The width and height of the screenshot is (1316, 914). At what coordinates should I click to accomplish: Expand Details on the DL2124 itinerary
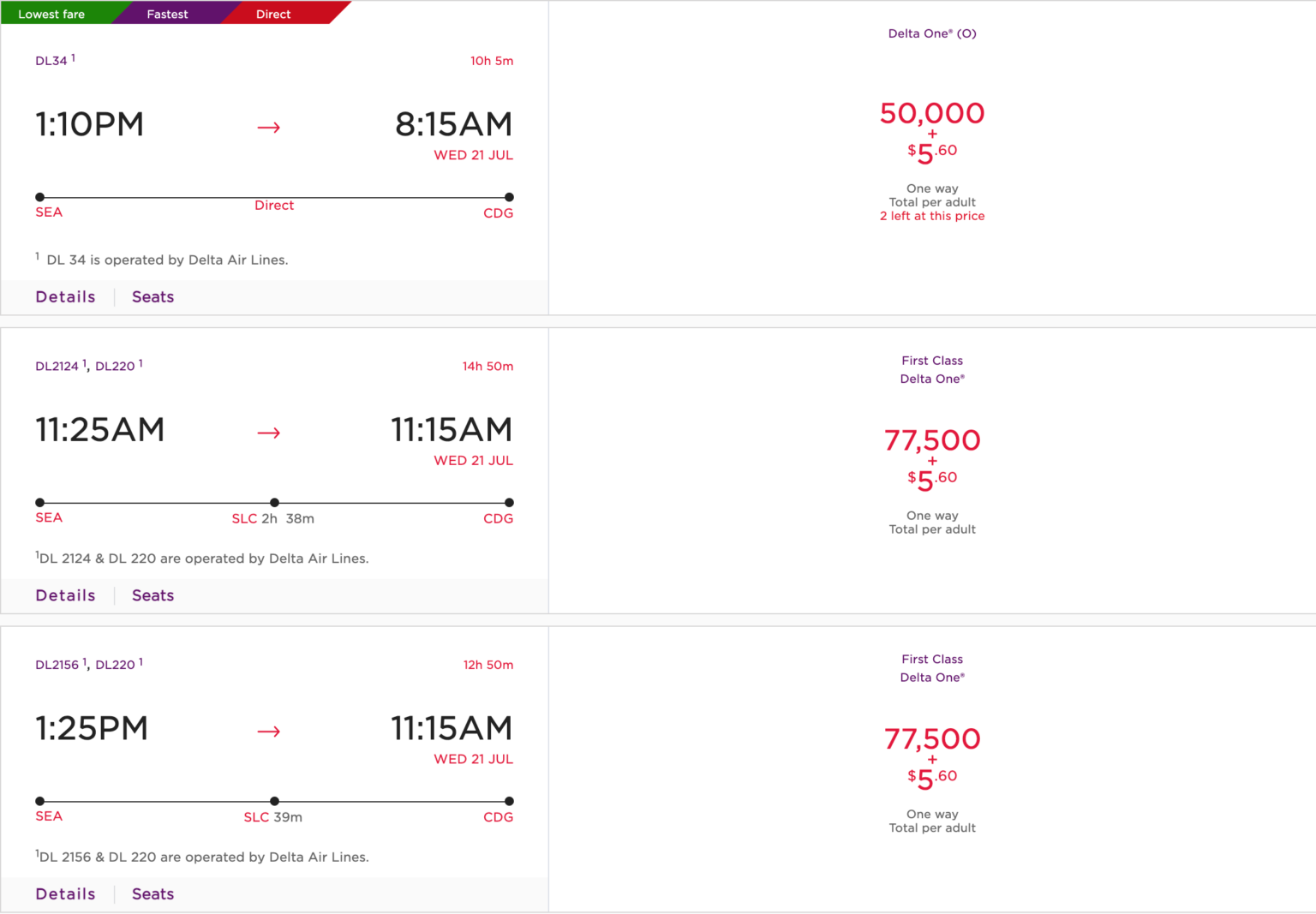(x=65, y=594)
